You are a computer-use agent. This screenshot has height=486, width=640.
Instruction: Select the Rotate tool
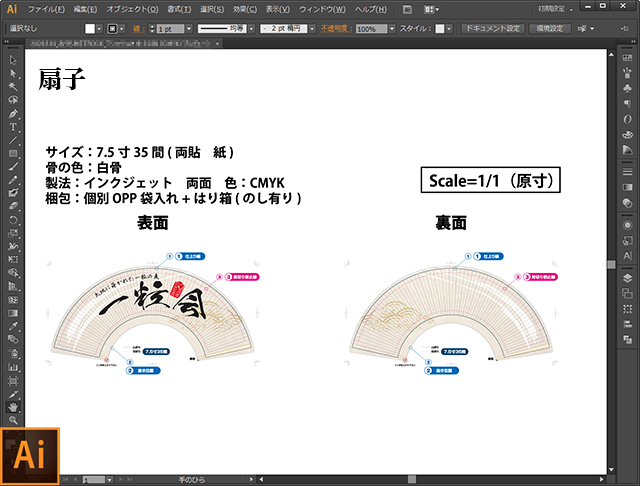13,220
